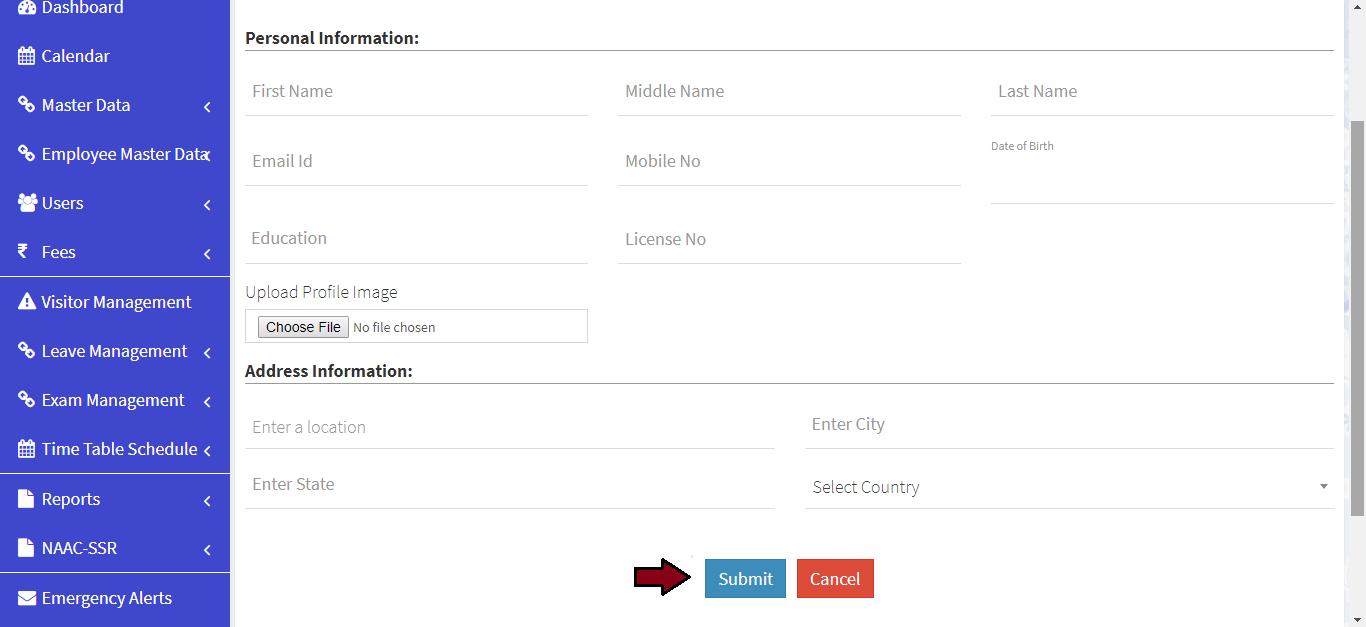1366x627 pixels.
Task: Submit the employee form
Action: [x=745, y=579]
